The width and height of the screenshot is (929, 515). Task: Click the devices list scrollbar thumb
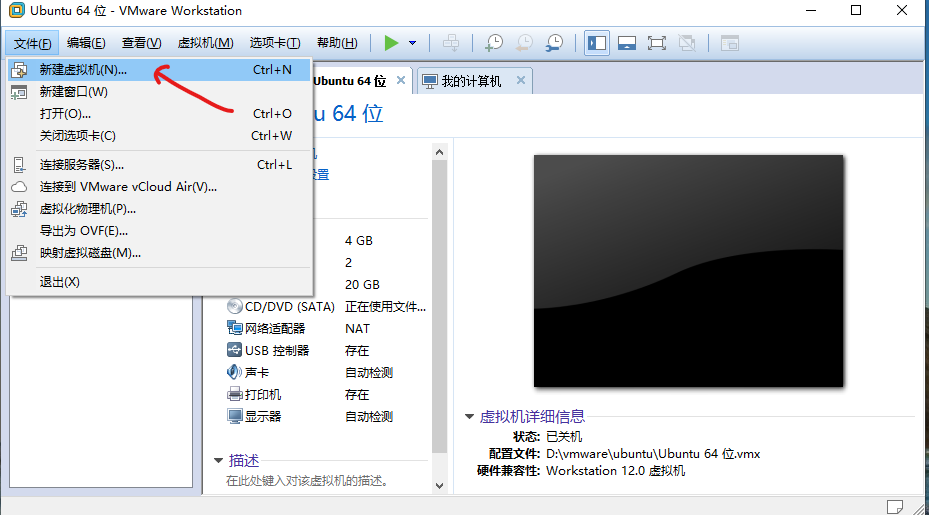439,306
